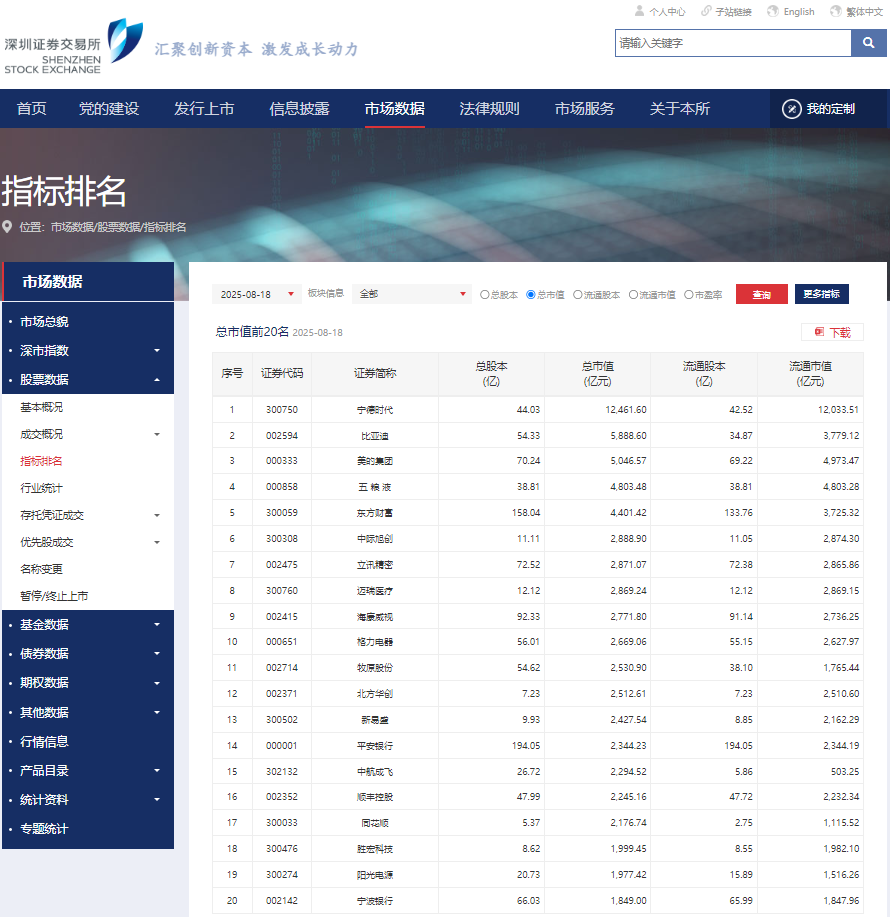Click the 更多指标 button
890x917 pixels.
coord(822,294)
